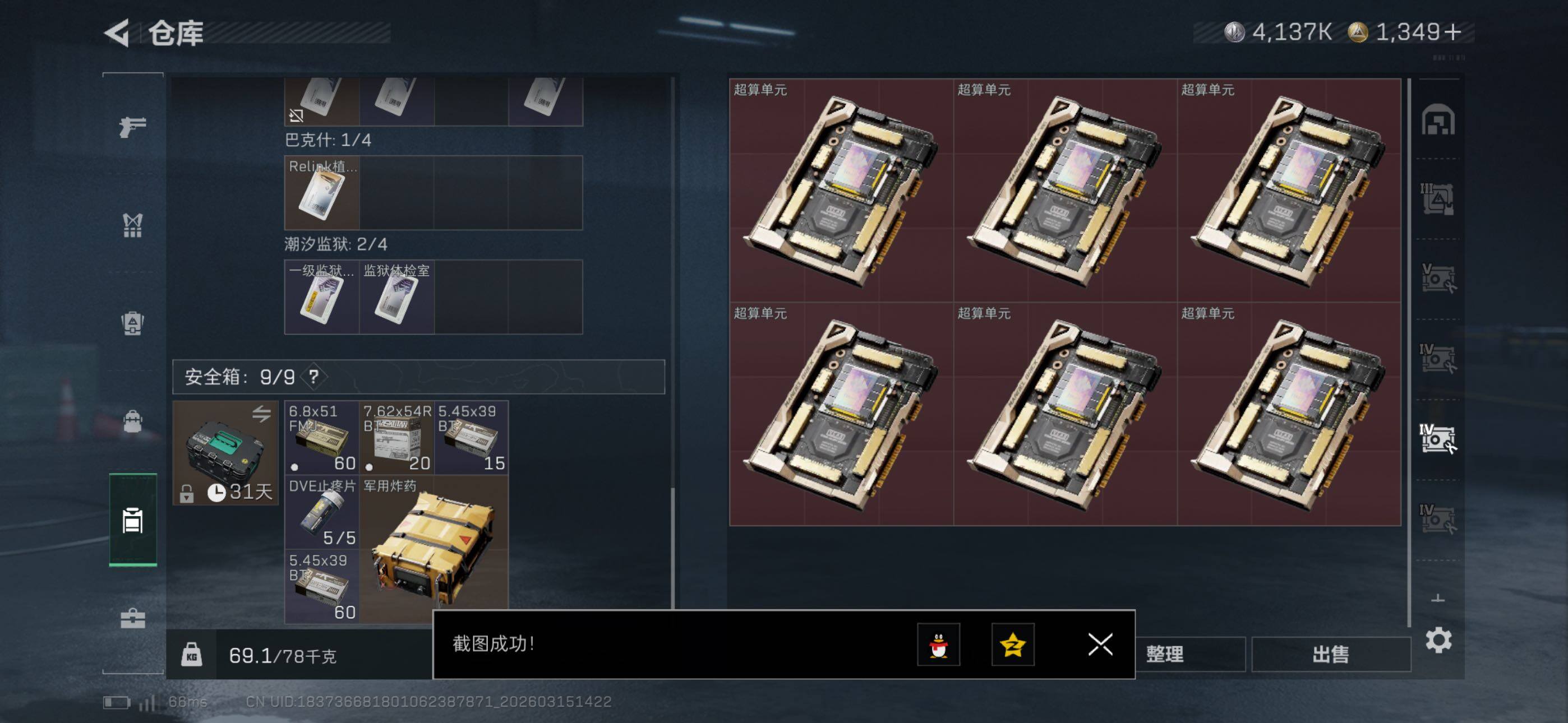This screenshot has height=723, width=1568.
Task: Click the 出售 sell button
Action: click(x=1331, y=654)
